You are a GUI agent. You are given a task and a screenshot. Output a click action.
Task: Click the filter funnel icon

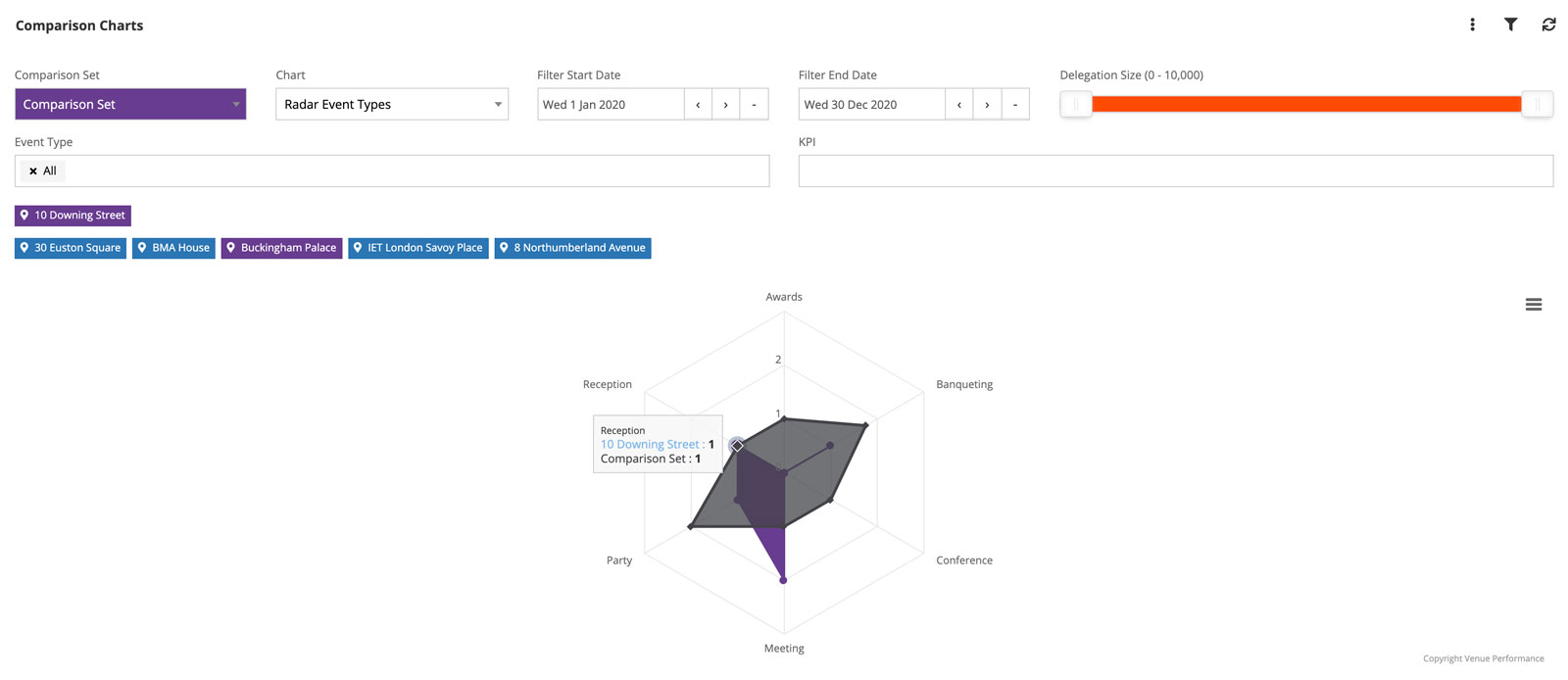coord(1510,24)
